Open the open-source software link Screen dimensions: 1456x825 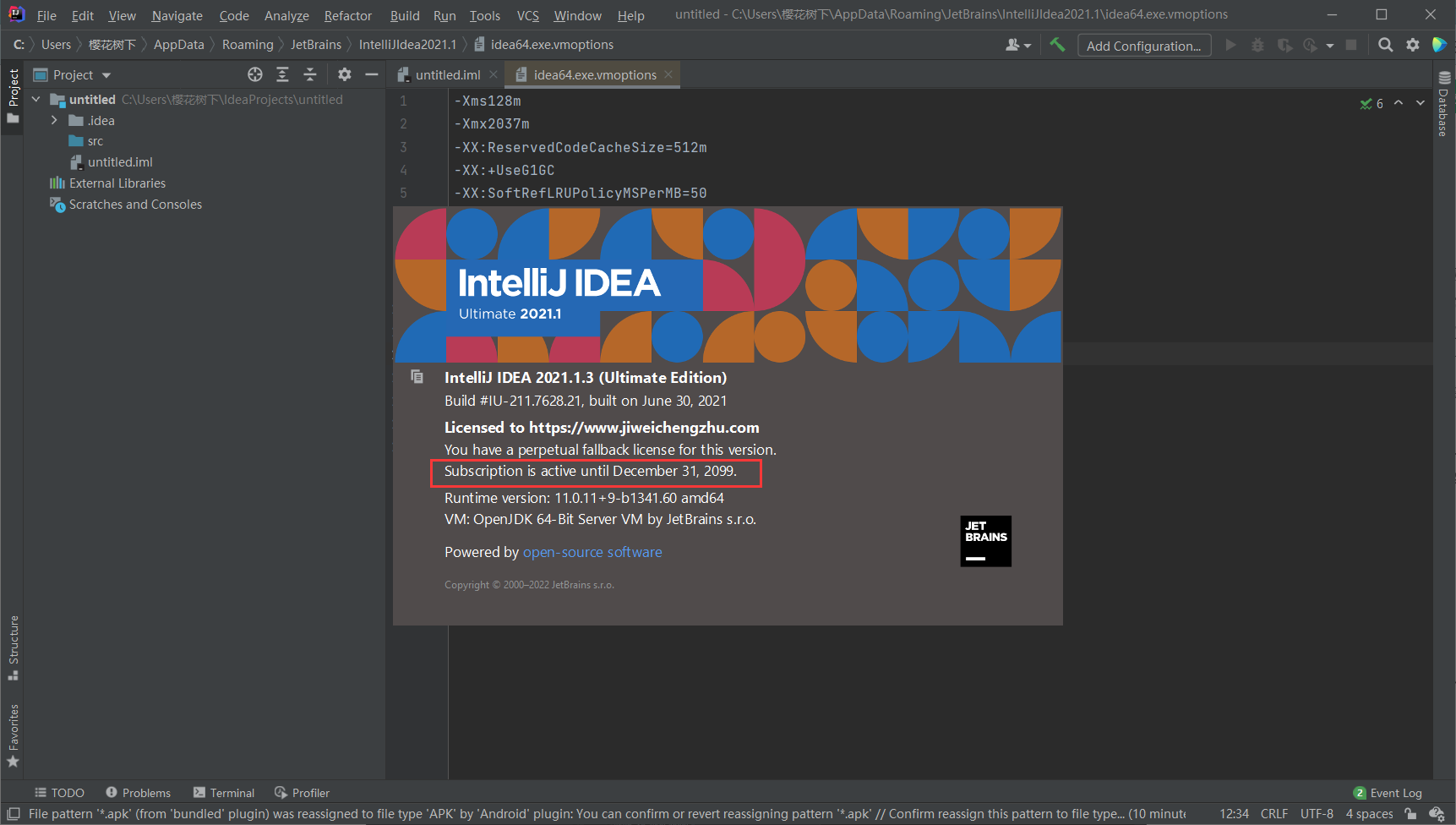click(x=592, y=552)
